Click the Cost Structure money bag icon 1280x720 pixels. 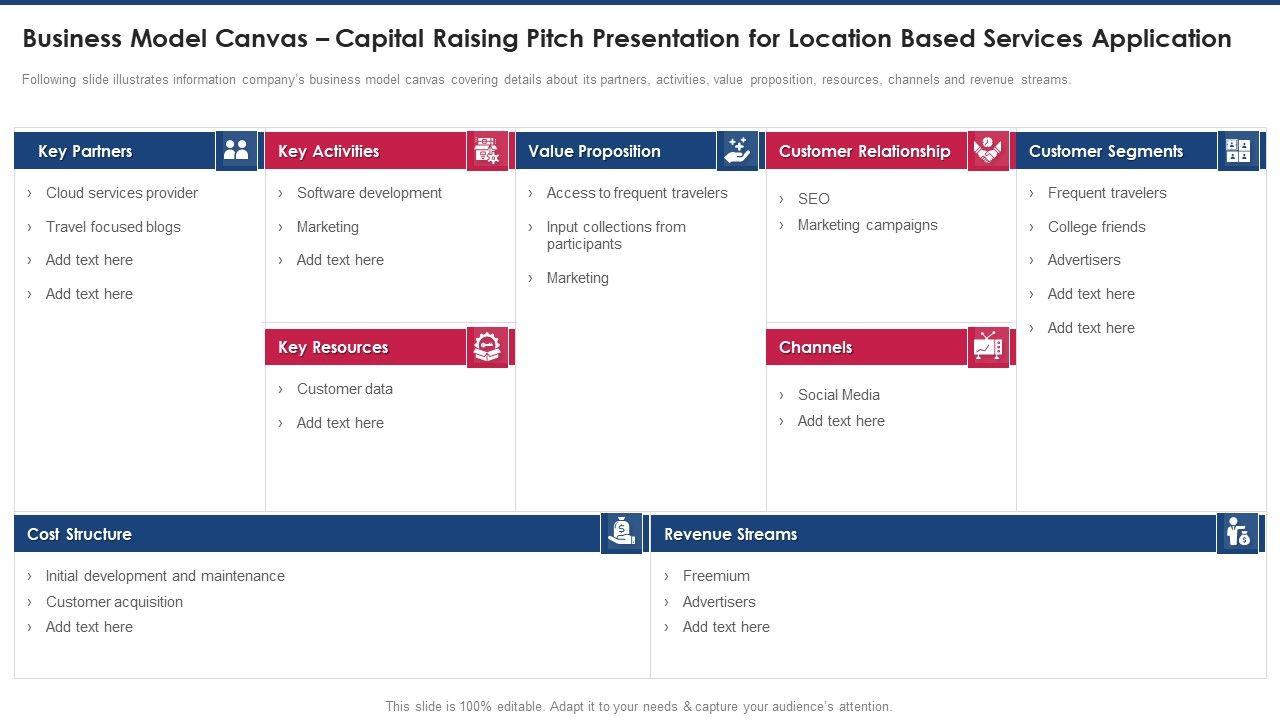point(621,533)
